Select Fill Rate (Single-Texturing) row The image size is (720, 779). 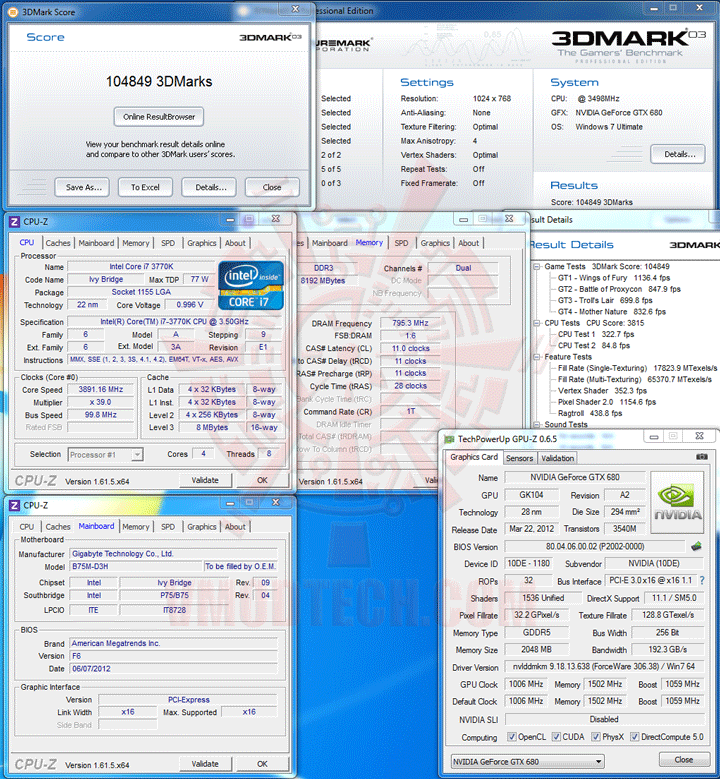pyautogui.click(x=637, y=368)
